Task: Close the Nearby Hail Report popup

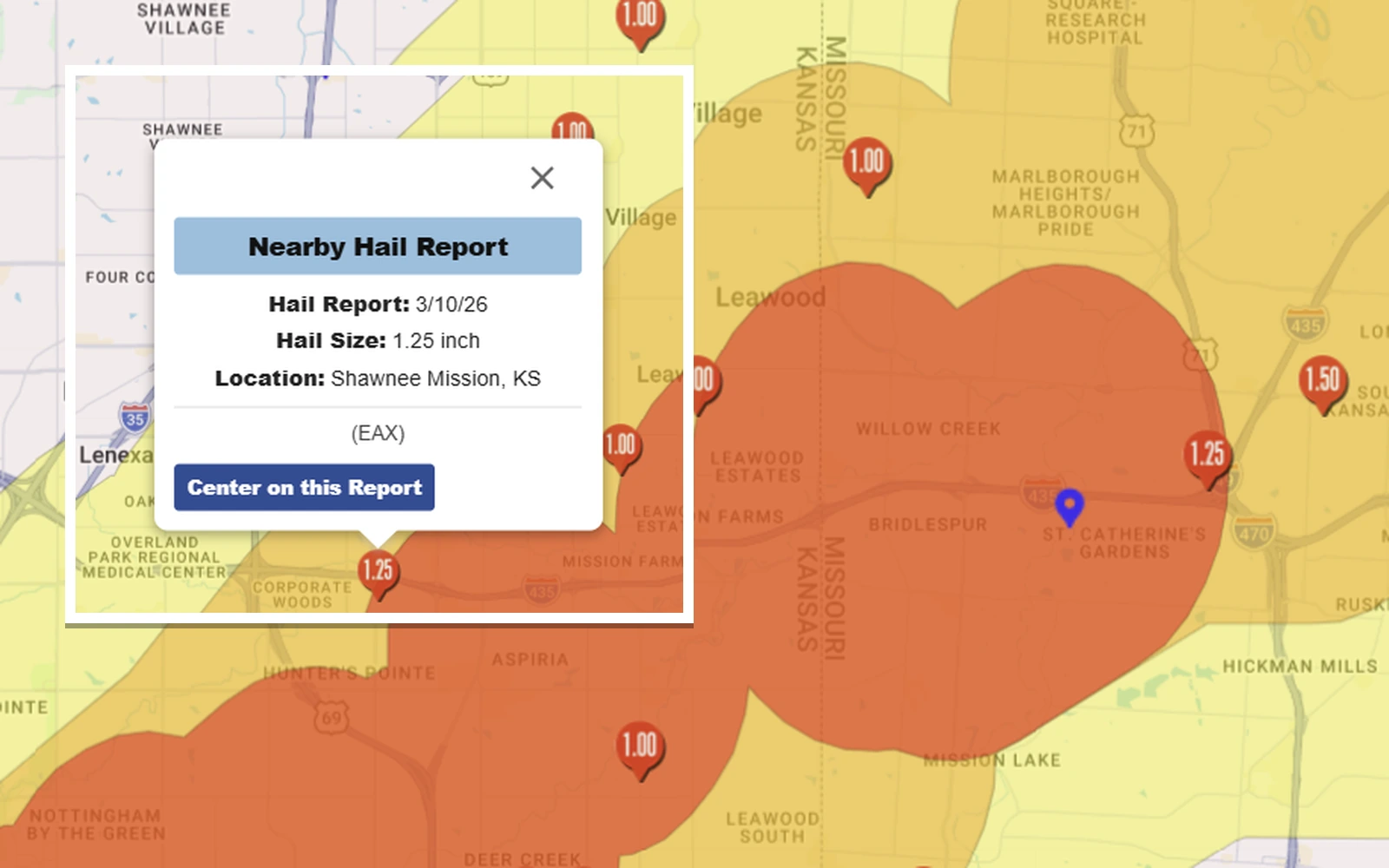Action: [543, 178]
